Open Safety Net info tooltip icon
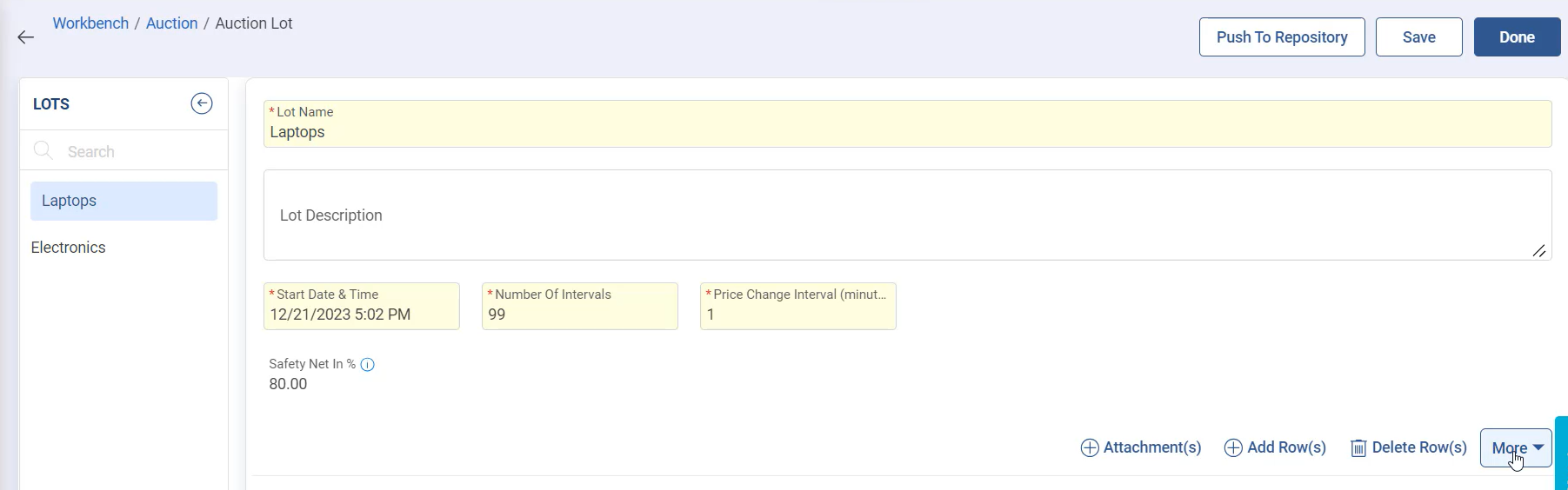1568x490 pixels. pos(368,365)
